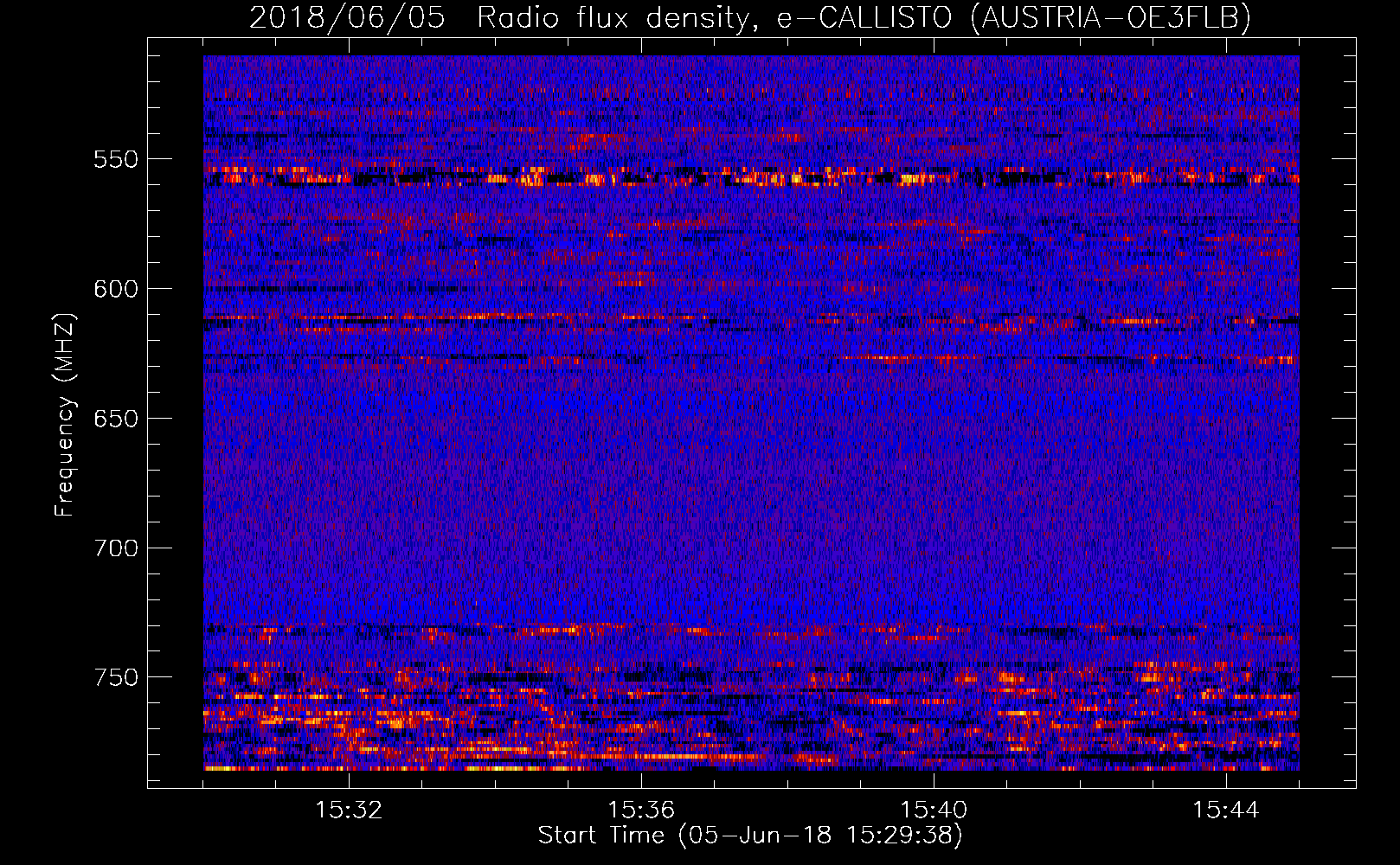This screenshot has height=865, width=1400.
Task: Click the 15:44 time tick label
Action: pos(1226,811)
